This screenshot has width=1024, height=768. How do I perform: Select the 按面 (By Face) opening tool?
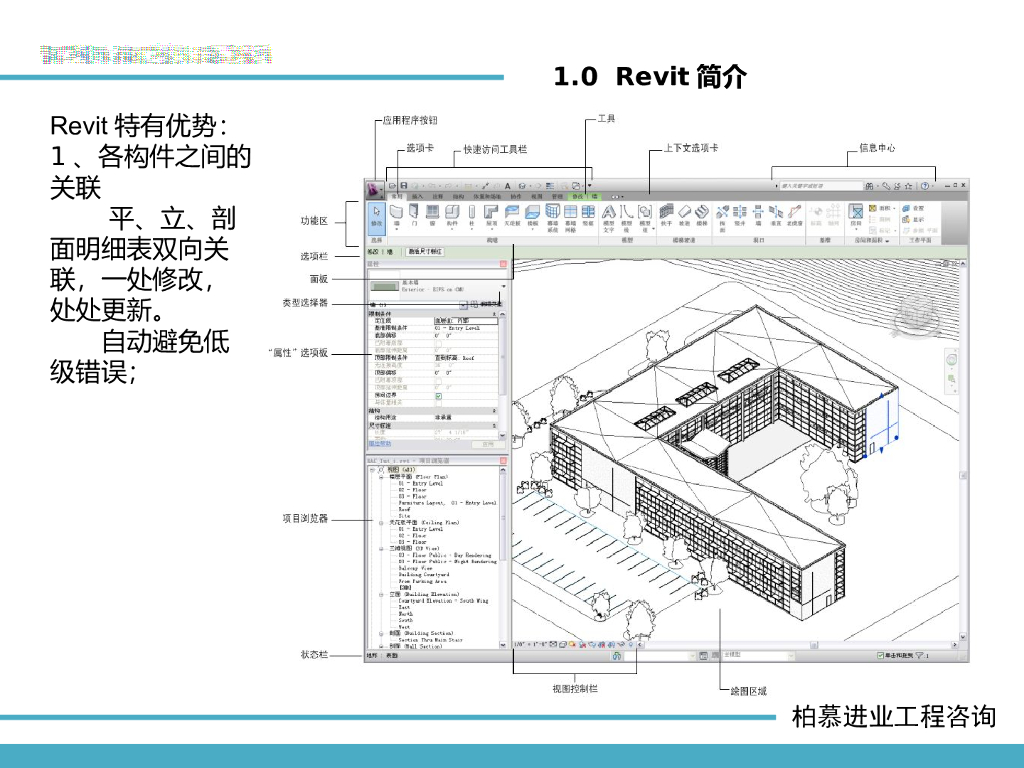point(722,218)
